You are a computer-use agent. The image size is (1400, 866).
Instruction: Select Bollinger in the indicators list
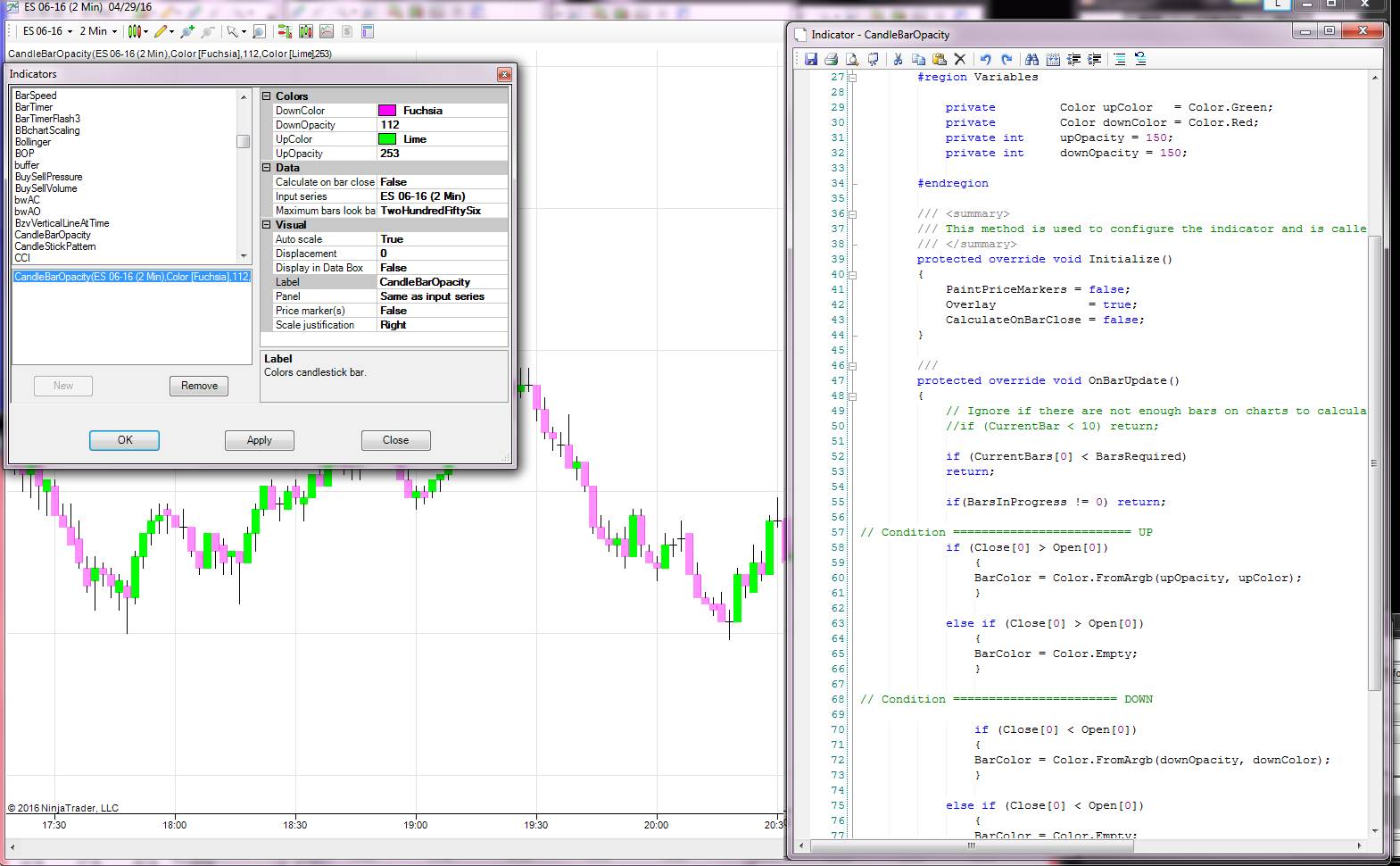(33, 142)
